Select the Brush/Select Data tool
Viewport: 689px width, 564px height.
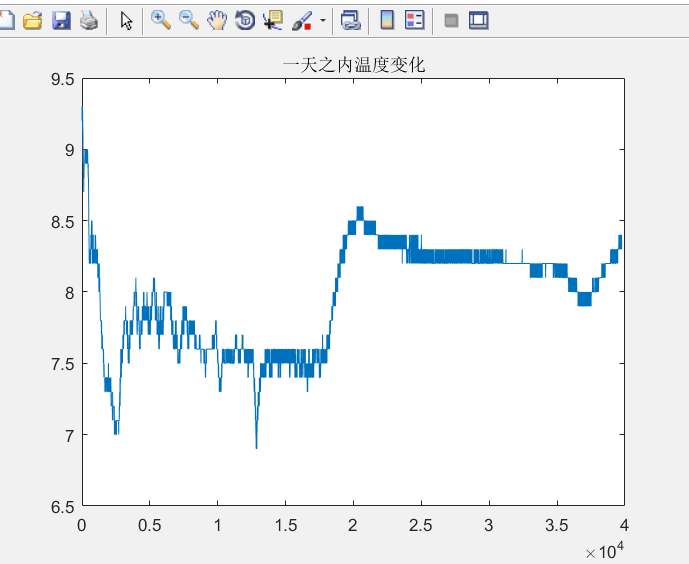tap(302, 20)
